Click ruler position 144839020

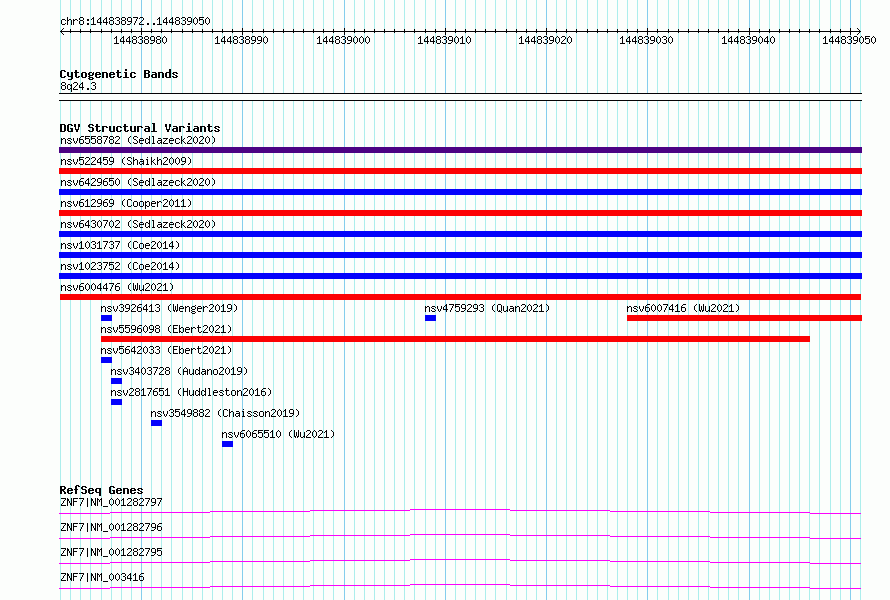pos(545,40)
